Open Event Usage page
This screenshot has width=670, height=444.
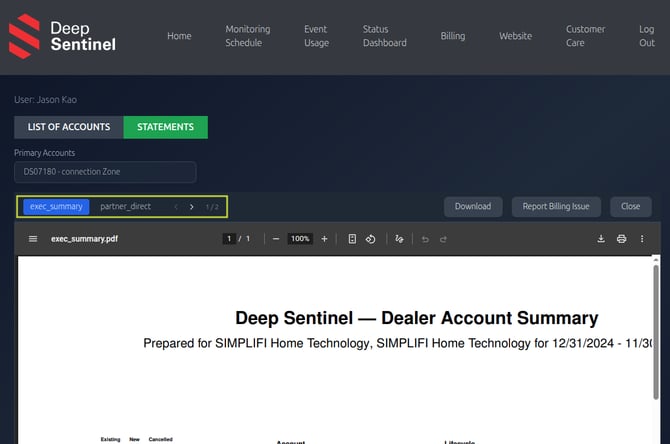[x=316, y=36]
